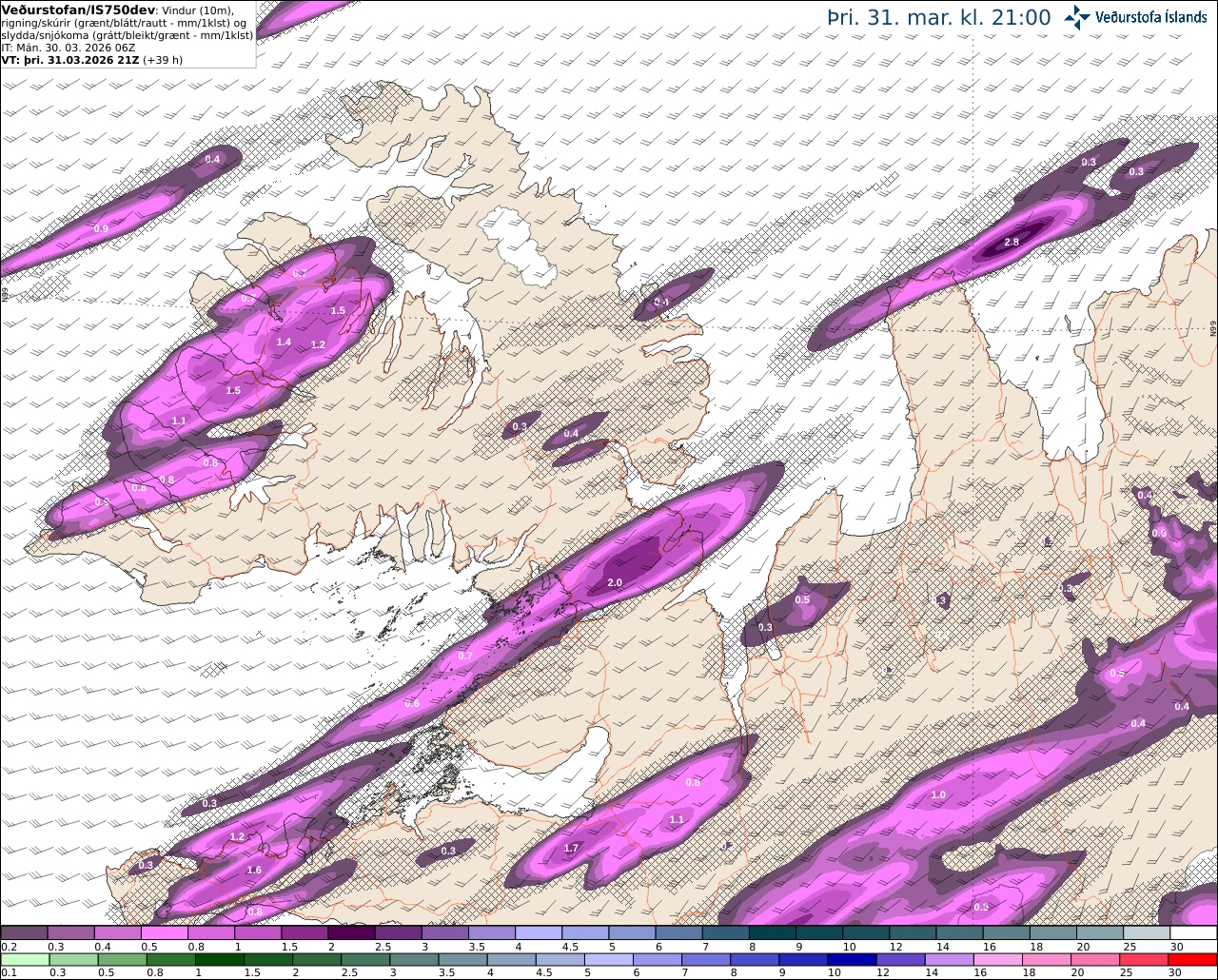The height and width of the screenshot is (980, 1218).
Task: Click the Veðurstofa Íslands logo emblem
Action: pos(1078,17)
